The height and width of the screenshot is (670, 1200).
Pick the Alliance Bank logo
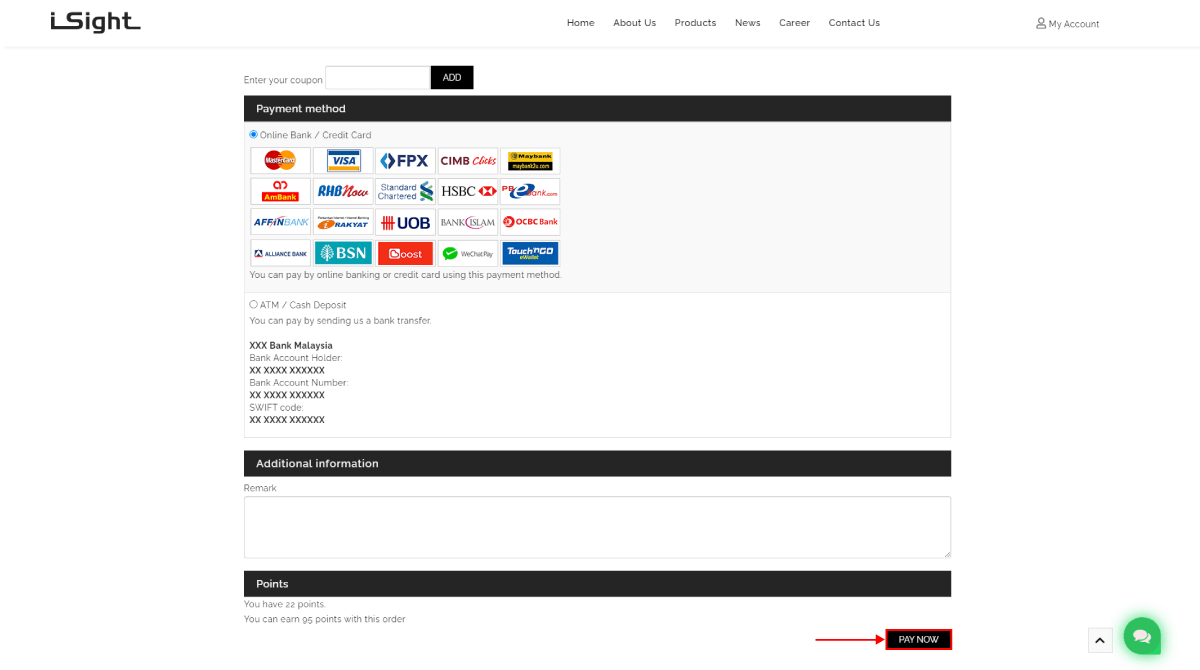point(280,253)
